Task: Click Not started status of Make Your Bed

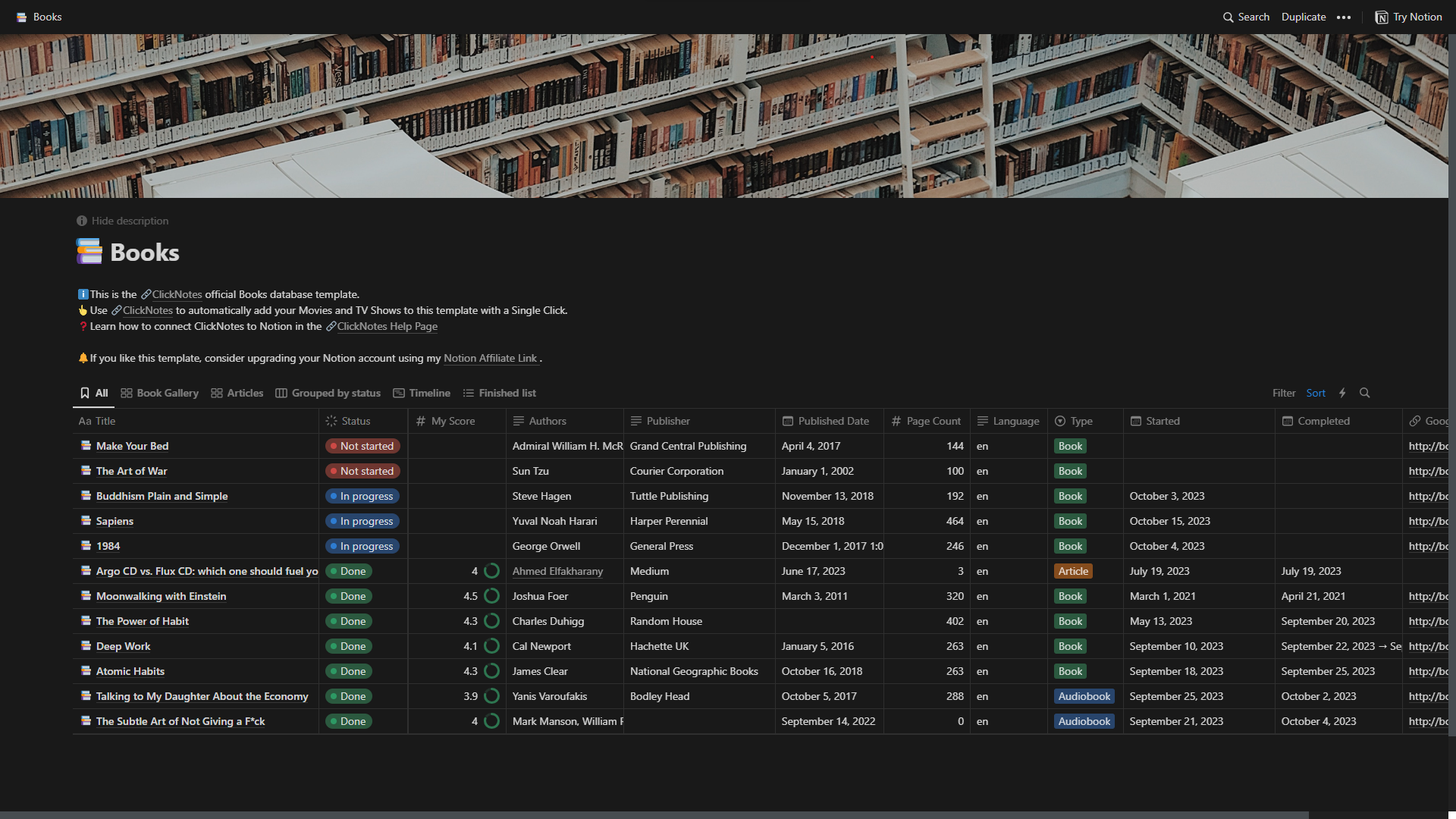Action: (362, 446)
